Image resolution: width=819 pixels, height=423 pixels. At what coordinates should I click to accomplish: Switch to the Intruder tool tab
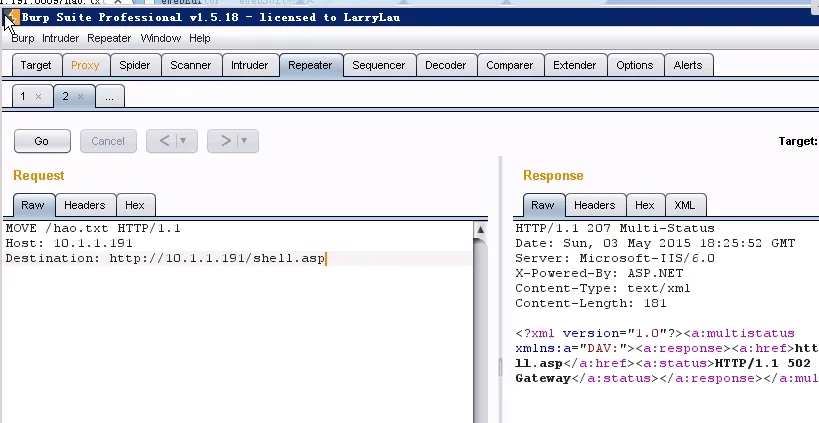click(x=250, y=65)
